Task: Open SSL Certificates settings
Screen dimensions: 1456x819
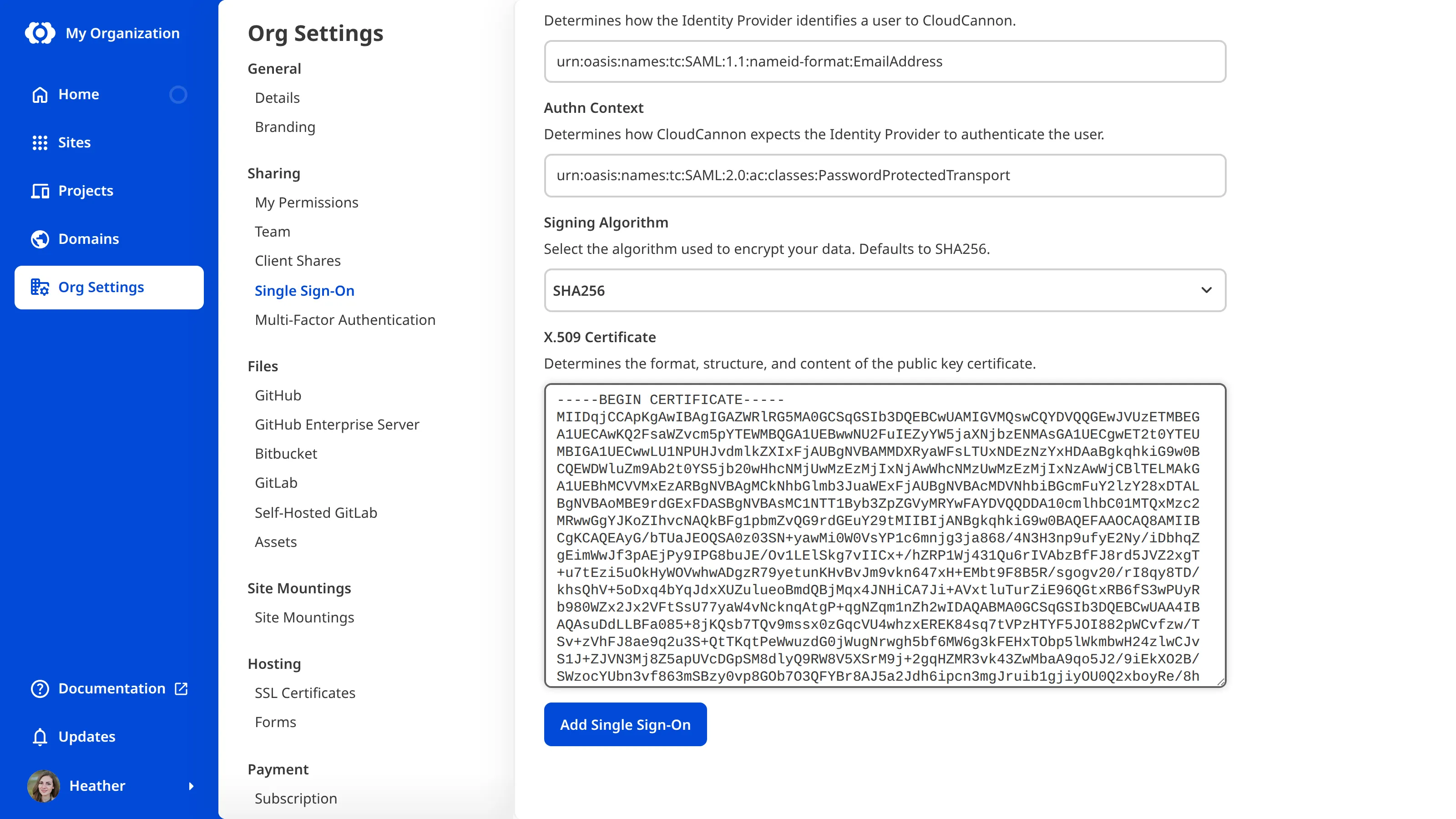Action: pyautogui.click(x=305, y=693)
